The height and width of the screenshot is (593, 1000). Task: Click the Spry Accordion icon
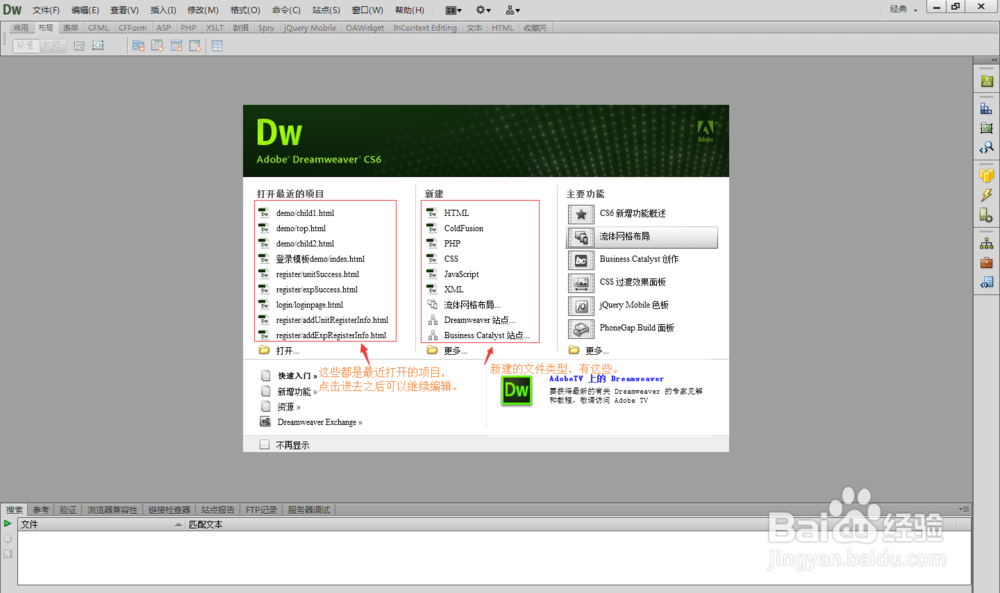click(176, 46)
